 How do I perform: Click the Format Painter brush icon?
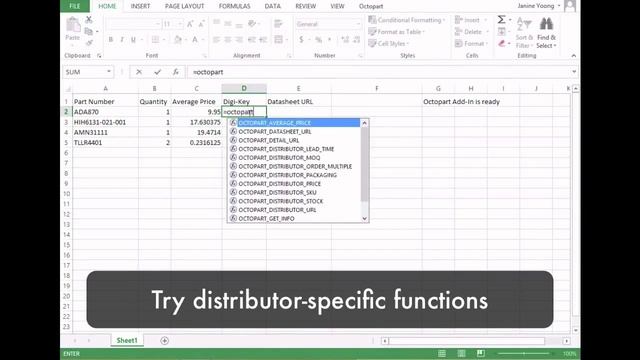click(89, 43)
